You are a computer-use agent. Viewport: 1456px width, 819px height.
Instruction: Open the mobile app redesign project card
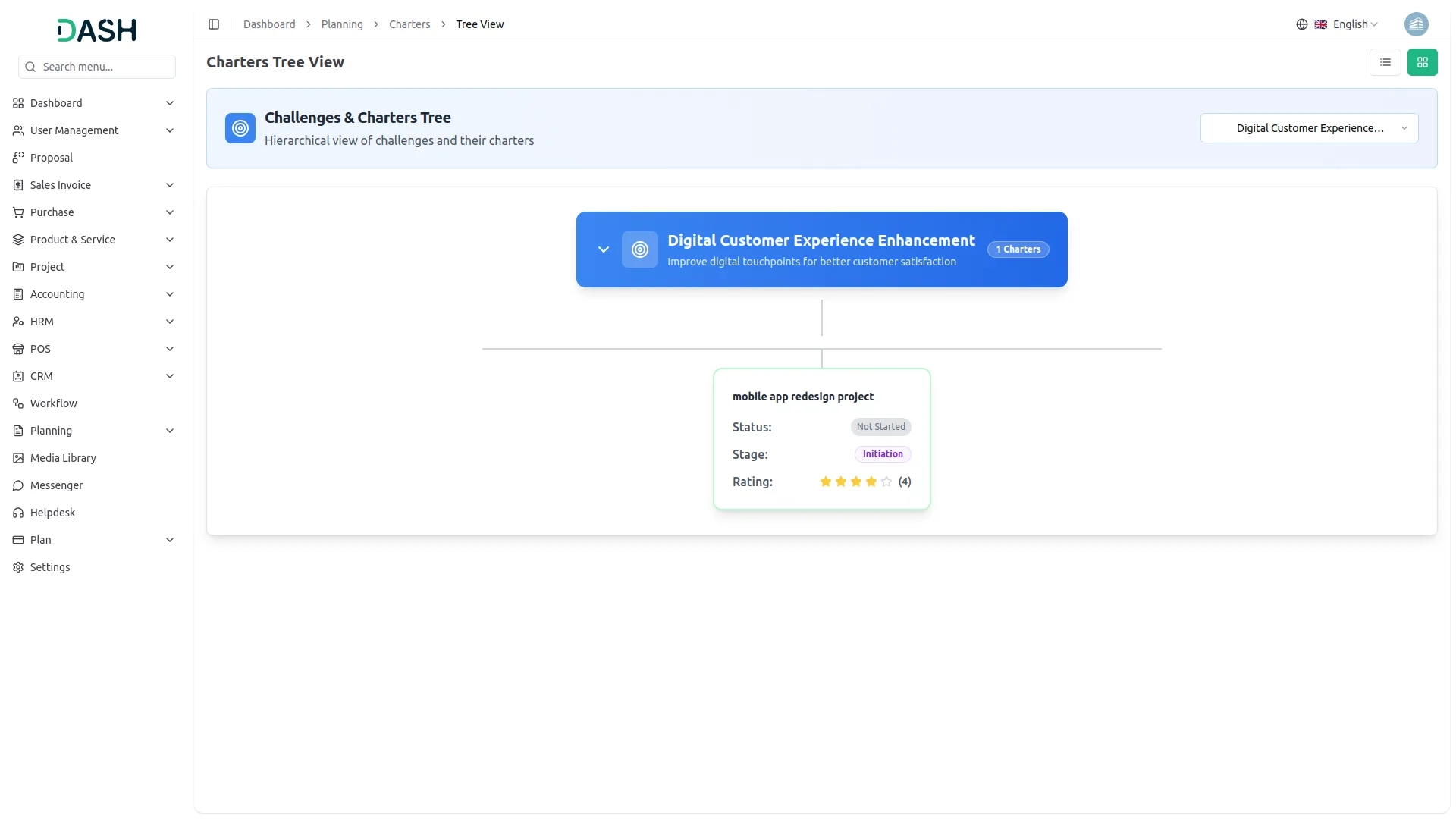(803, 397)
